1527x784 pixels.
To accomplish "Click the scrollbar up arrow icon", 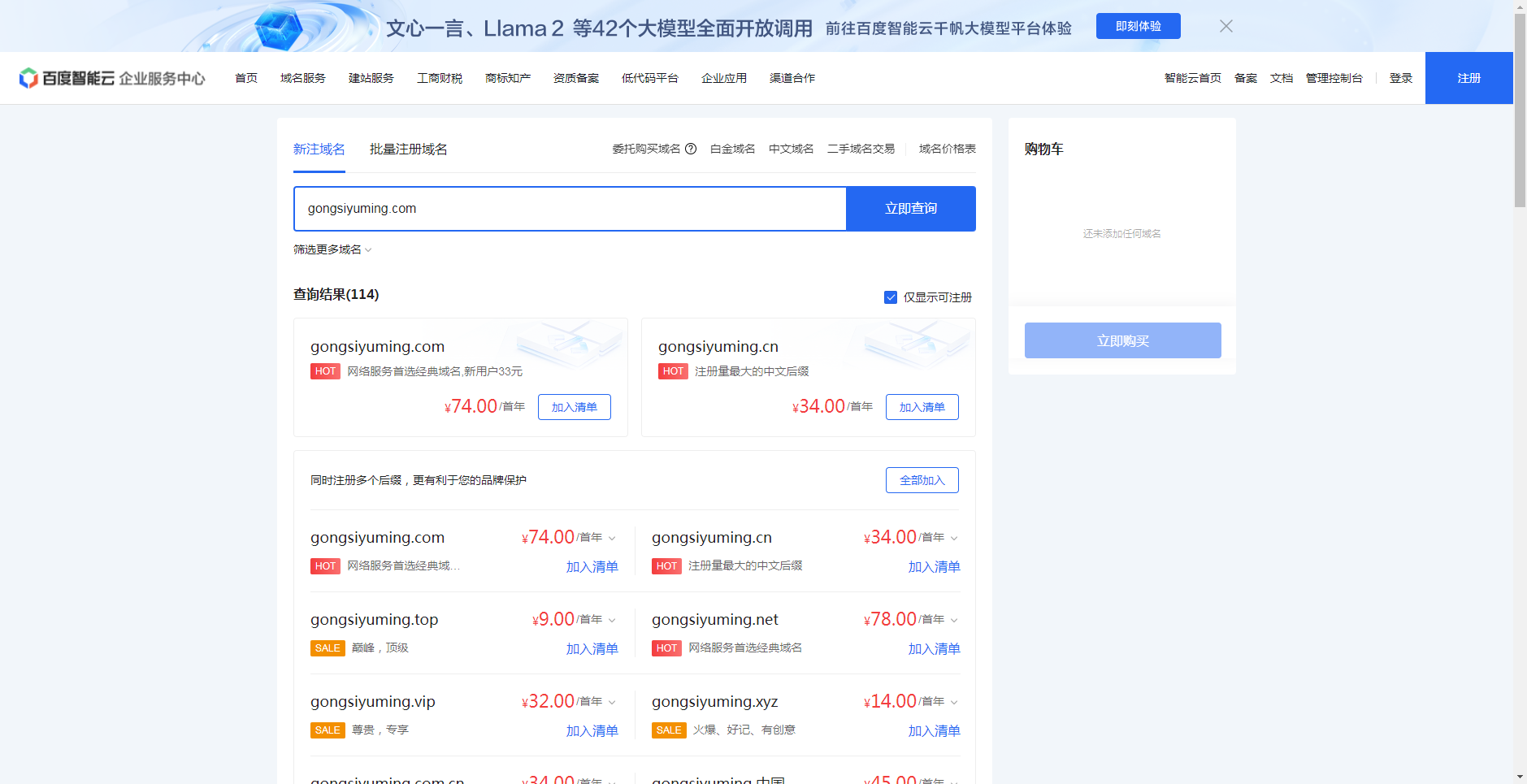I will tap(1519, 6).
